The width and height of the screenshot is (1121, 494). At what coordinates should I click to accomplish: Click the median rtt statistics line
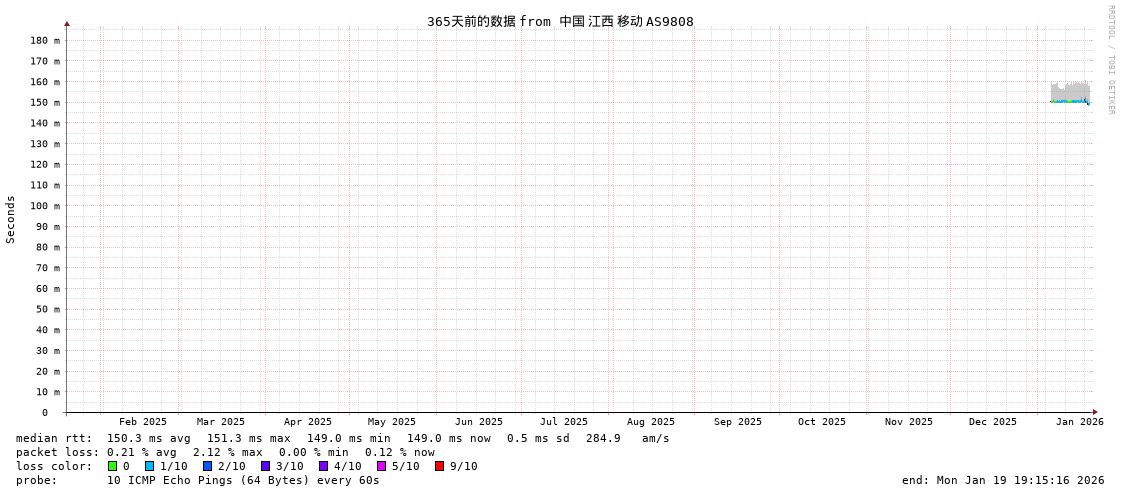[342, 438]
